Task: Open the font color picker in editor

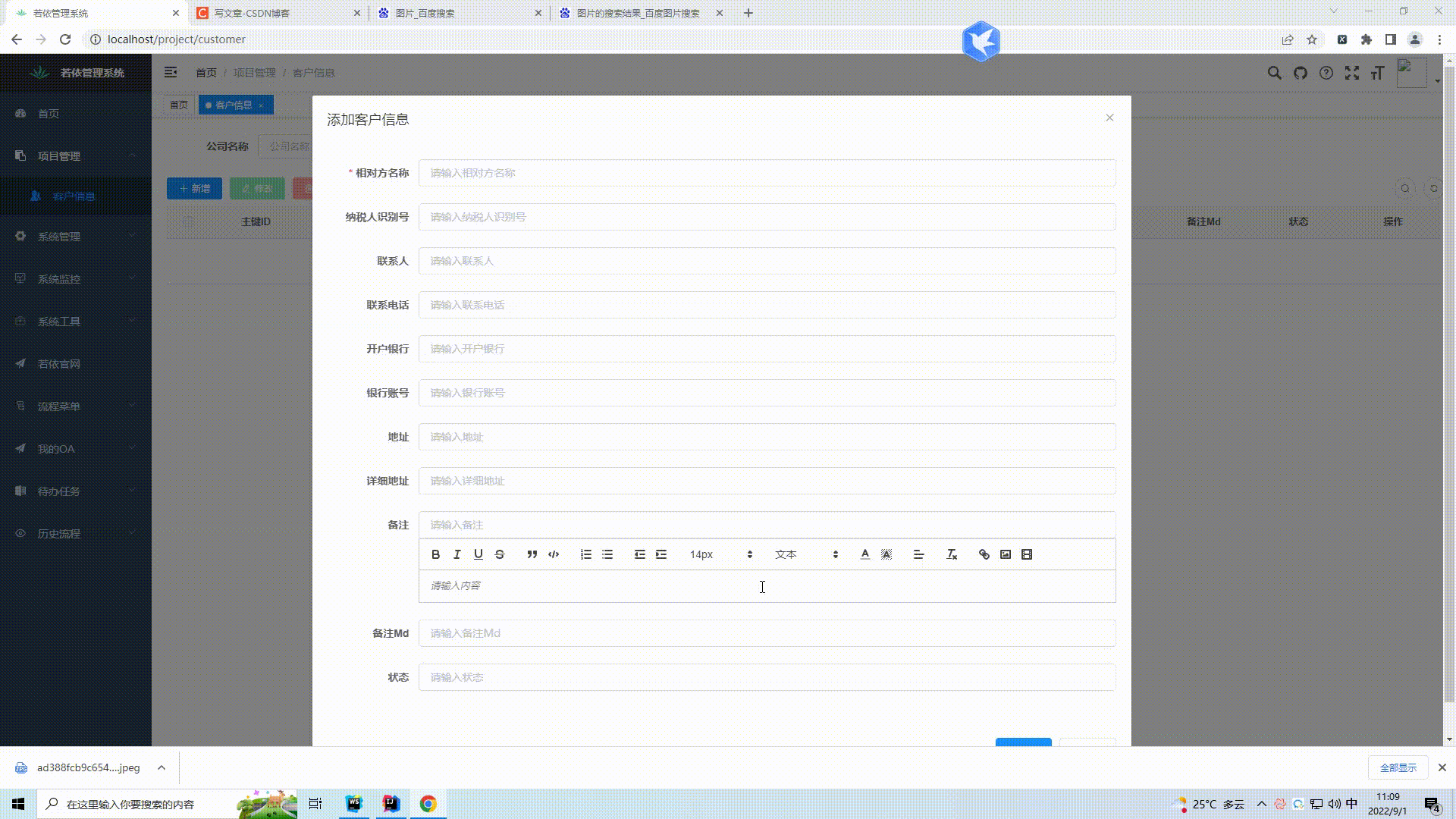Action: pos(864,554)
